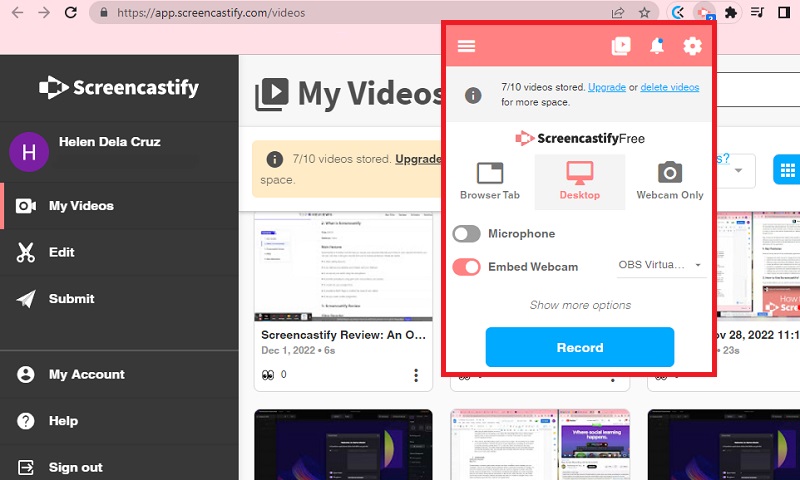
Task: Click the share page icon in address bar
Action: click(618, 13)
